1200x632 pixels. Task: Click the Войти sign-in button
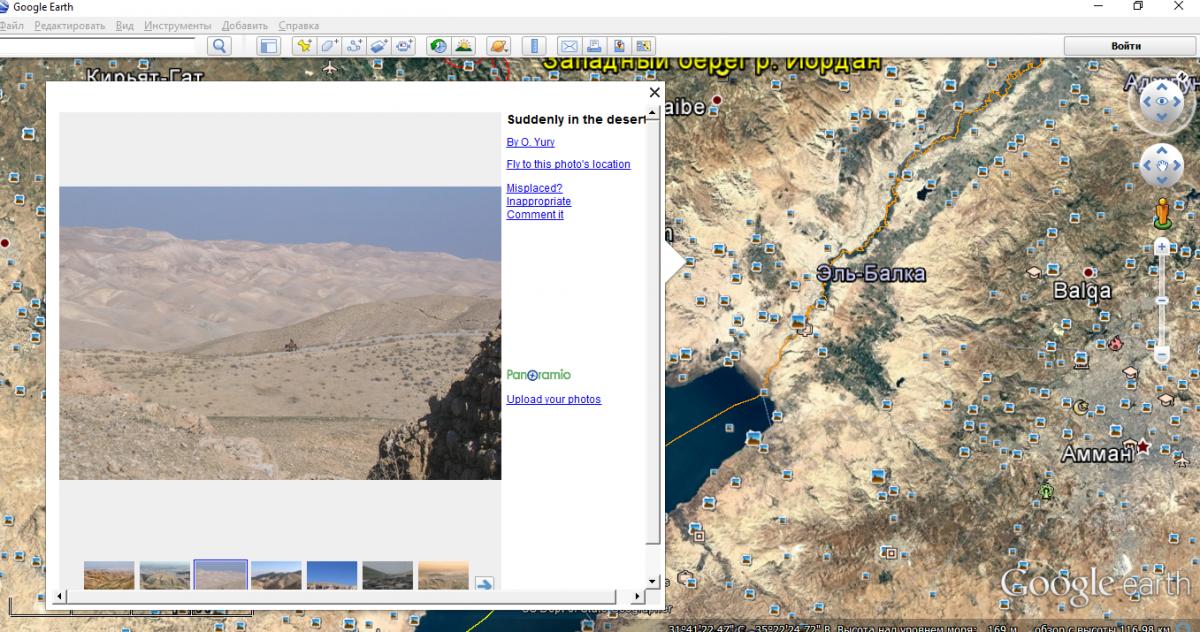(x=1126, y=46)
